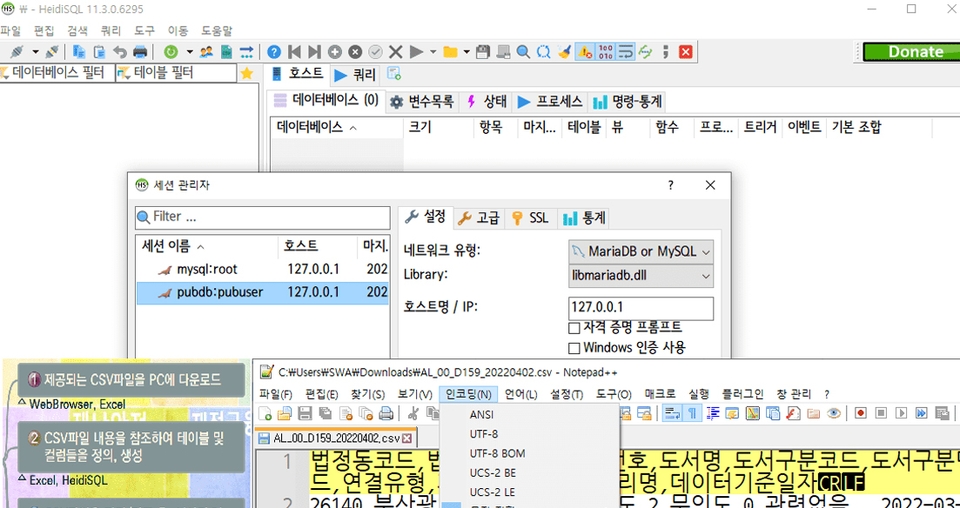Click the paste clipboard icon in HeidiSQL toolbar
This screenshot has width=960, height=508.
click(x=99, y=52)
